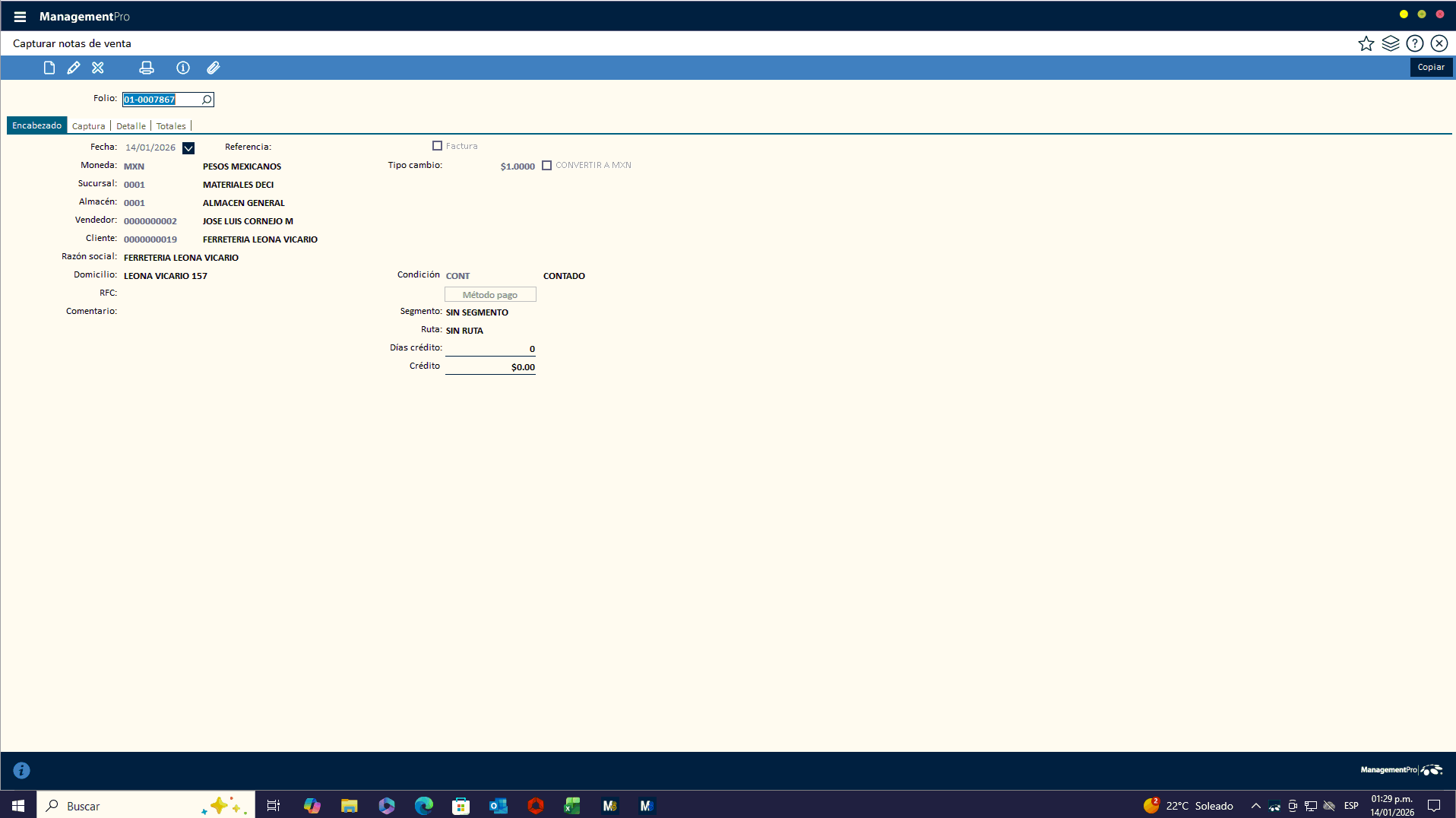The height and width of the screenshot is (818, 1456).
Task: Click the Método pago button
Action: click(x=490, y=294)
